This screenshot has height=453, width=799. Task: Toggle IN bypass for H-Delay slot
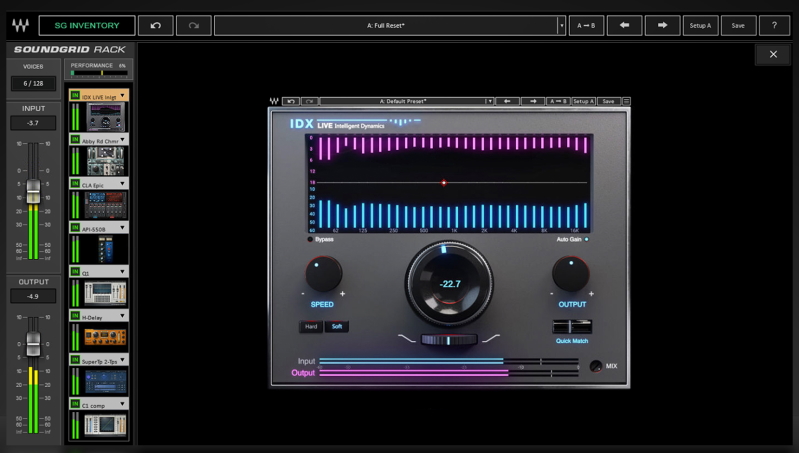coord(75,315)
